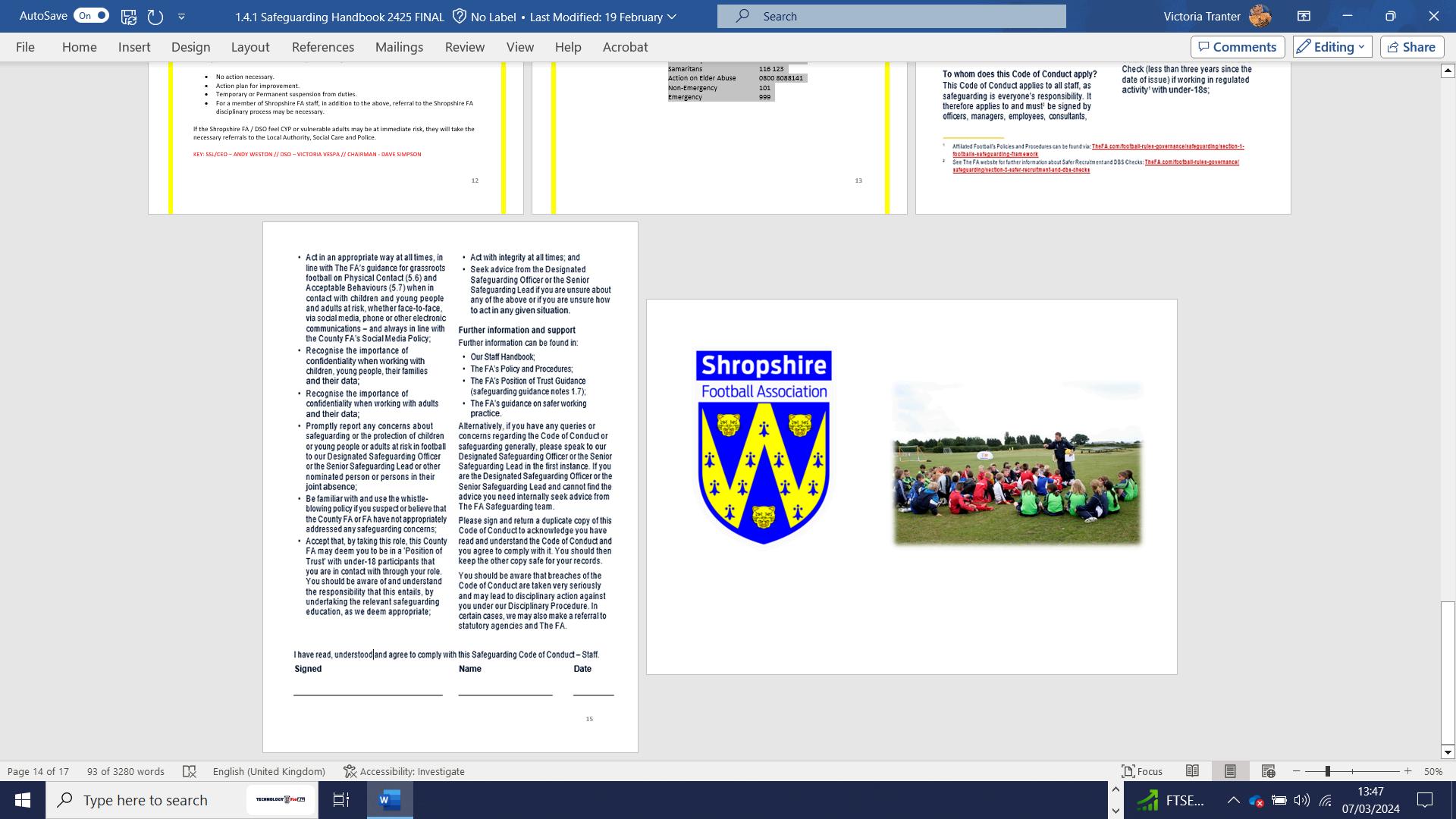The height and width of the screenshot is (819, 1456).
Task: Expand the Last Modified file info dropdown
Action: pos(672,17)
